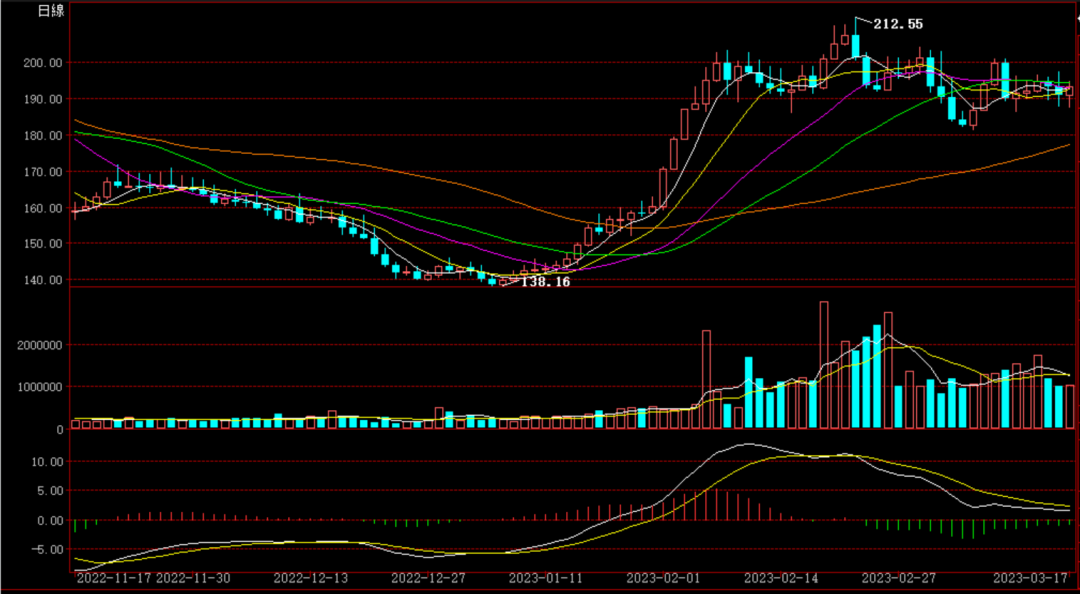Click the 170.00 price axis label
Viewport: 1080px width, 594px height.
[42, 172]
